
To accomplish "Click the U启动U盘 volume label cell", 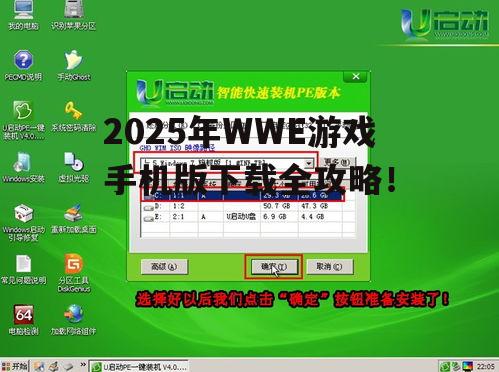I will click(241, 217).
